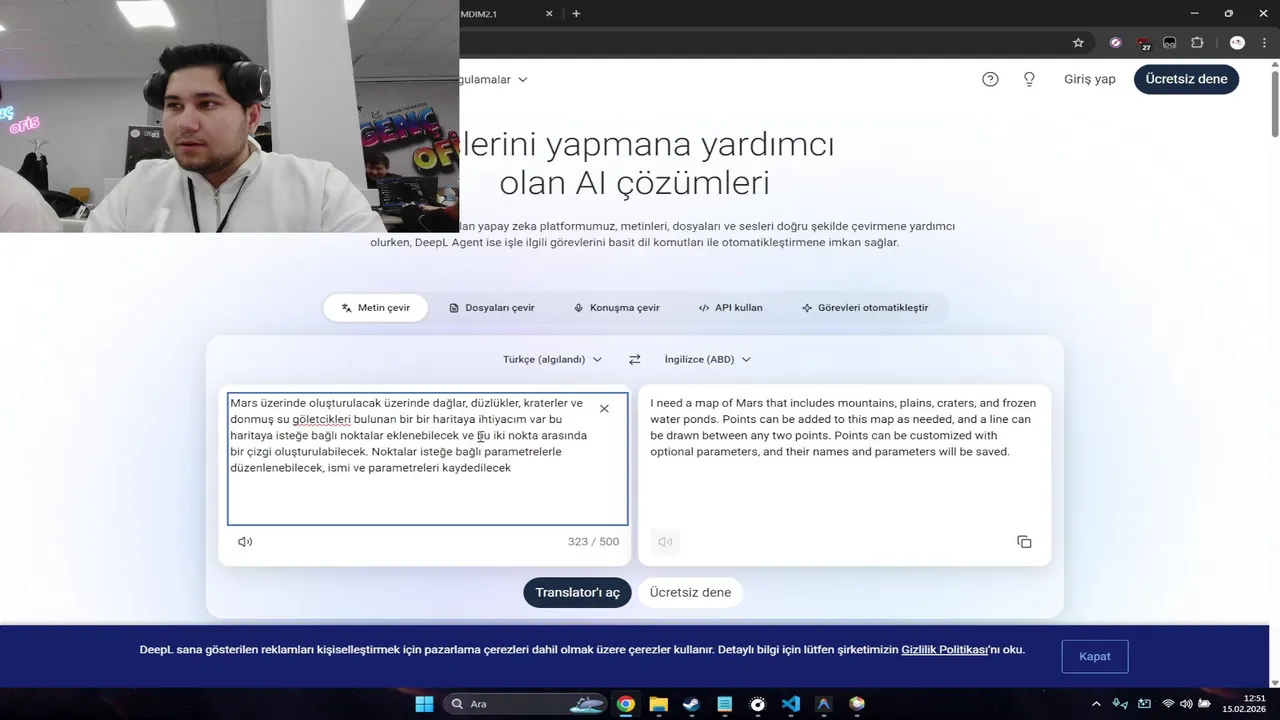
Task: Open the Chrome extensions puzzle icon
Action: [x=1197, y=43]
